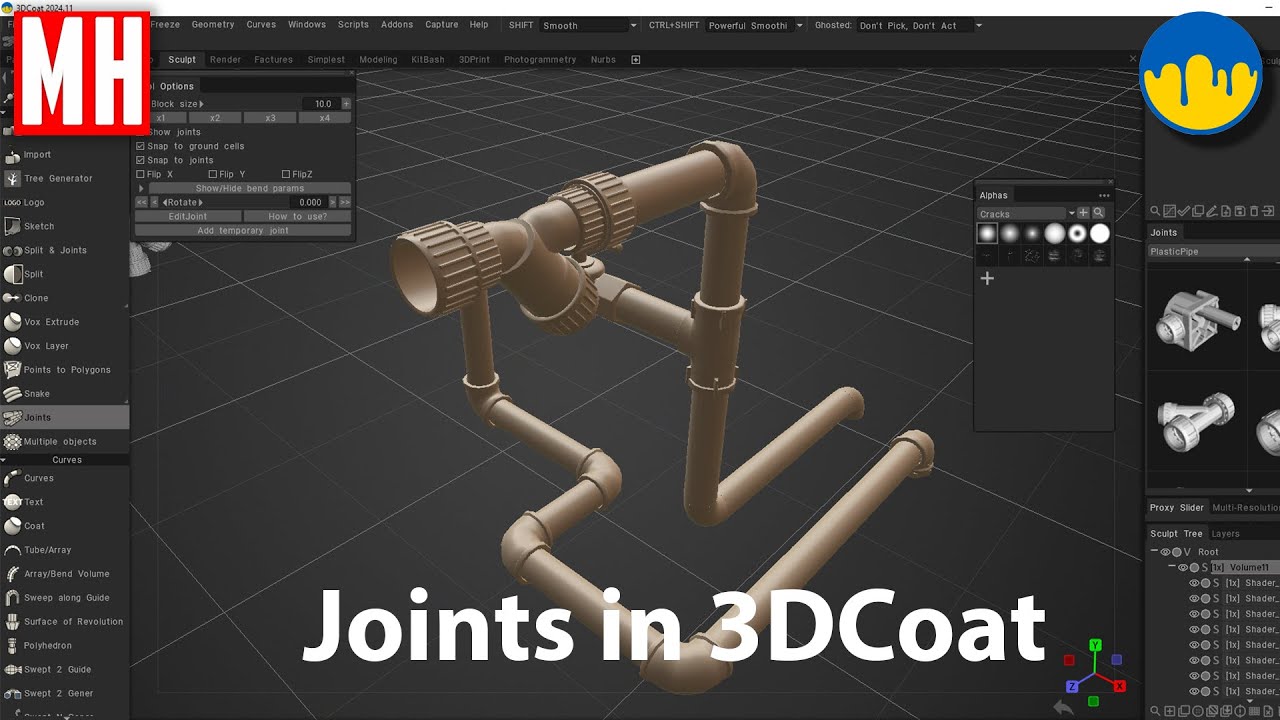Image resolution: width=1280 pixels, height=720 pixels.
Task: Click the Alphas panel search magnifier icon
Action: (x=1098, y=213)
